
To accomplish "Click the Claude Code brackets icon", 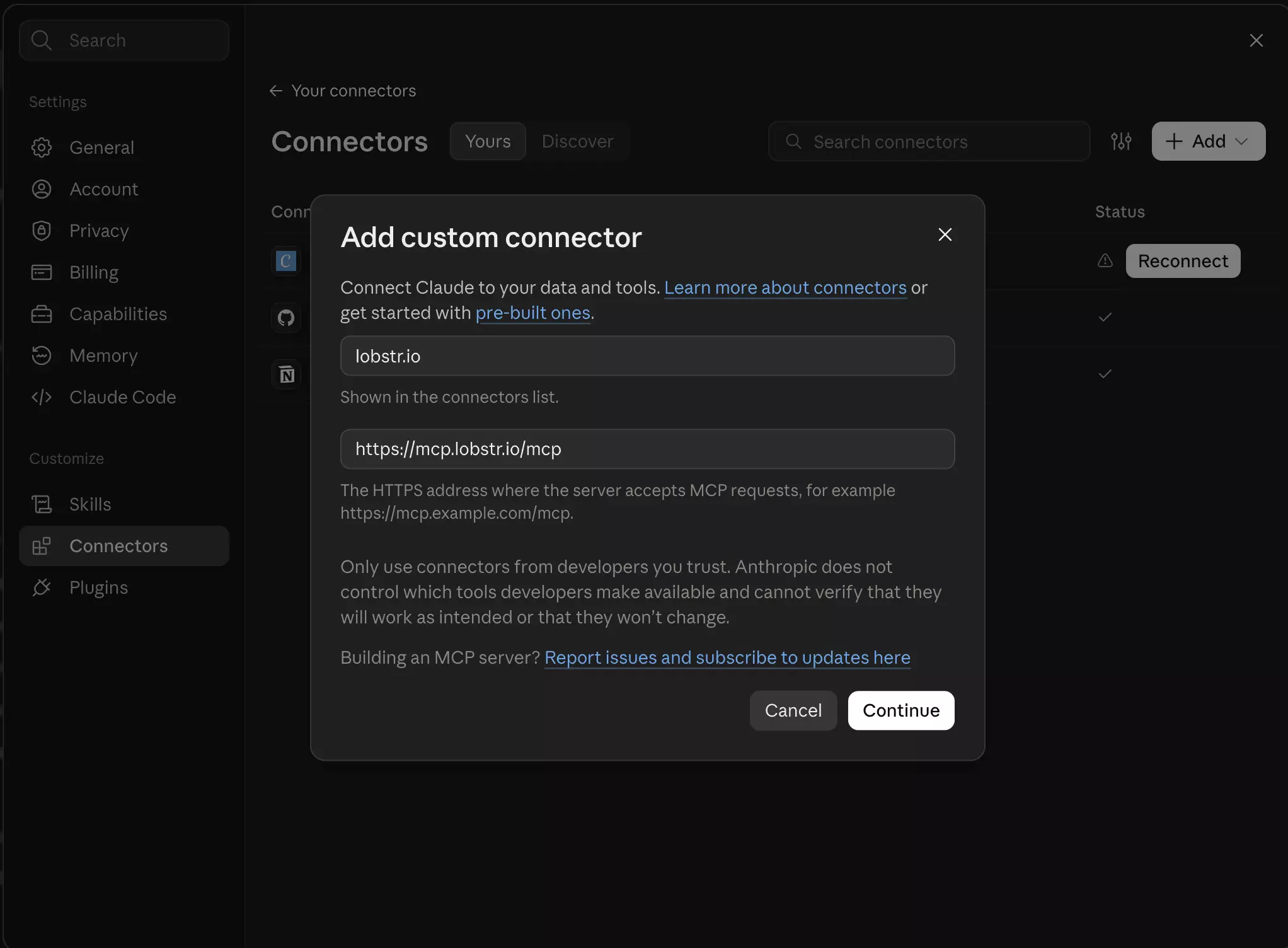I will point(42,397).
